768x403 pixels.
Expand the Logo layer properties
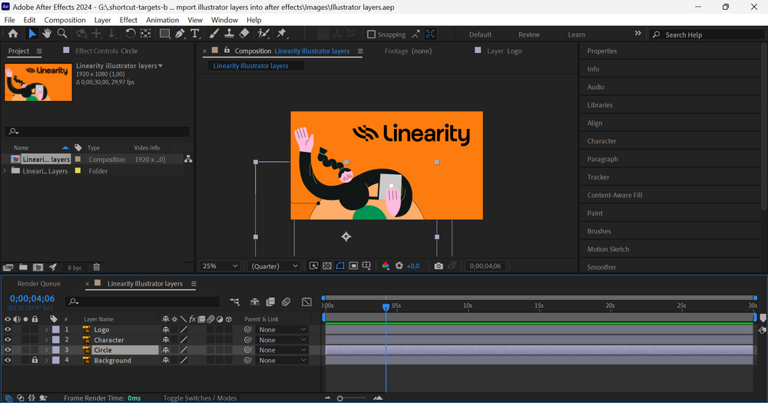tap(47, 330)
